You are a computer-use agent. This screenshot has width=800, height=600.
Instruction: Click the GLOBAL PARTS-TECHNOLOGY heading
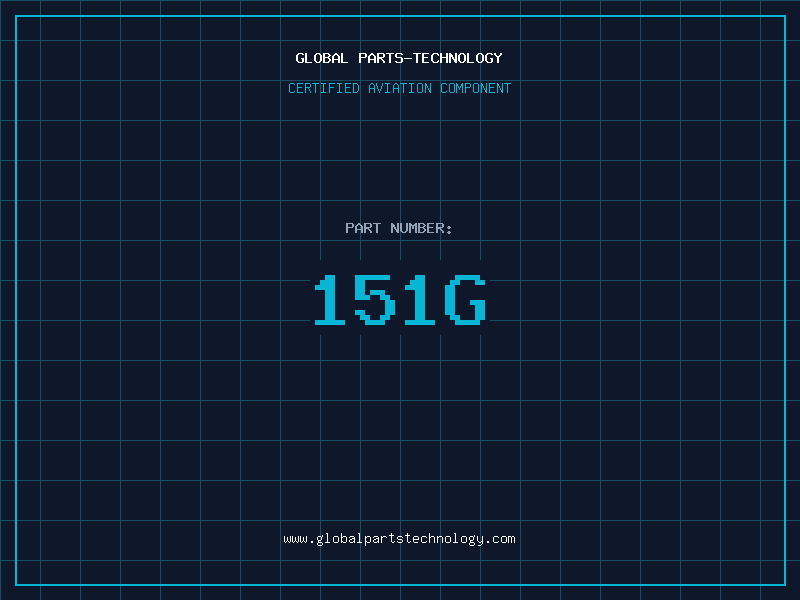coord(399,58)
